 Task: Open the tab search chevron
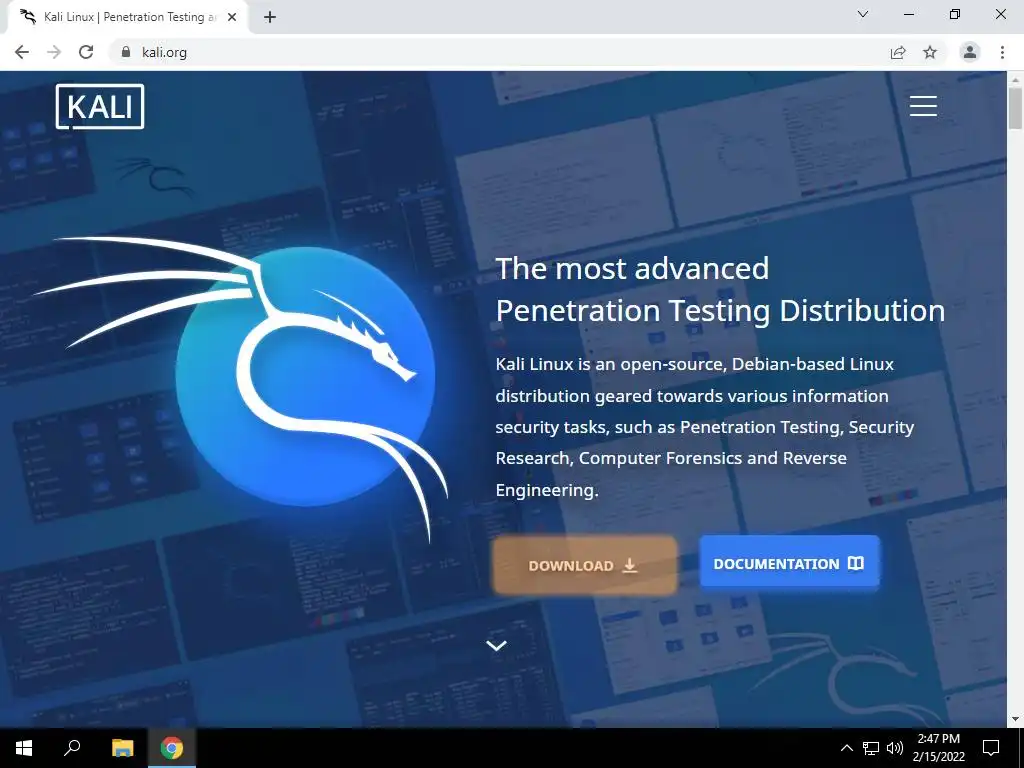point(863,14)
